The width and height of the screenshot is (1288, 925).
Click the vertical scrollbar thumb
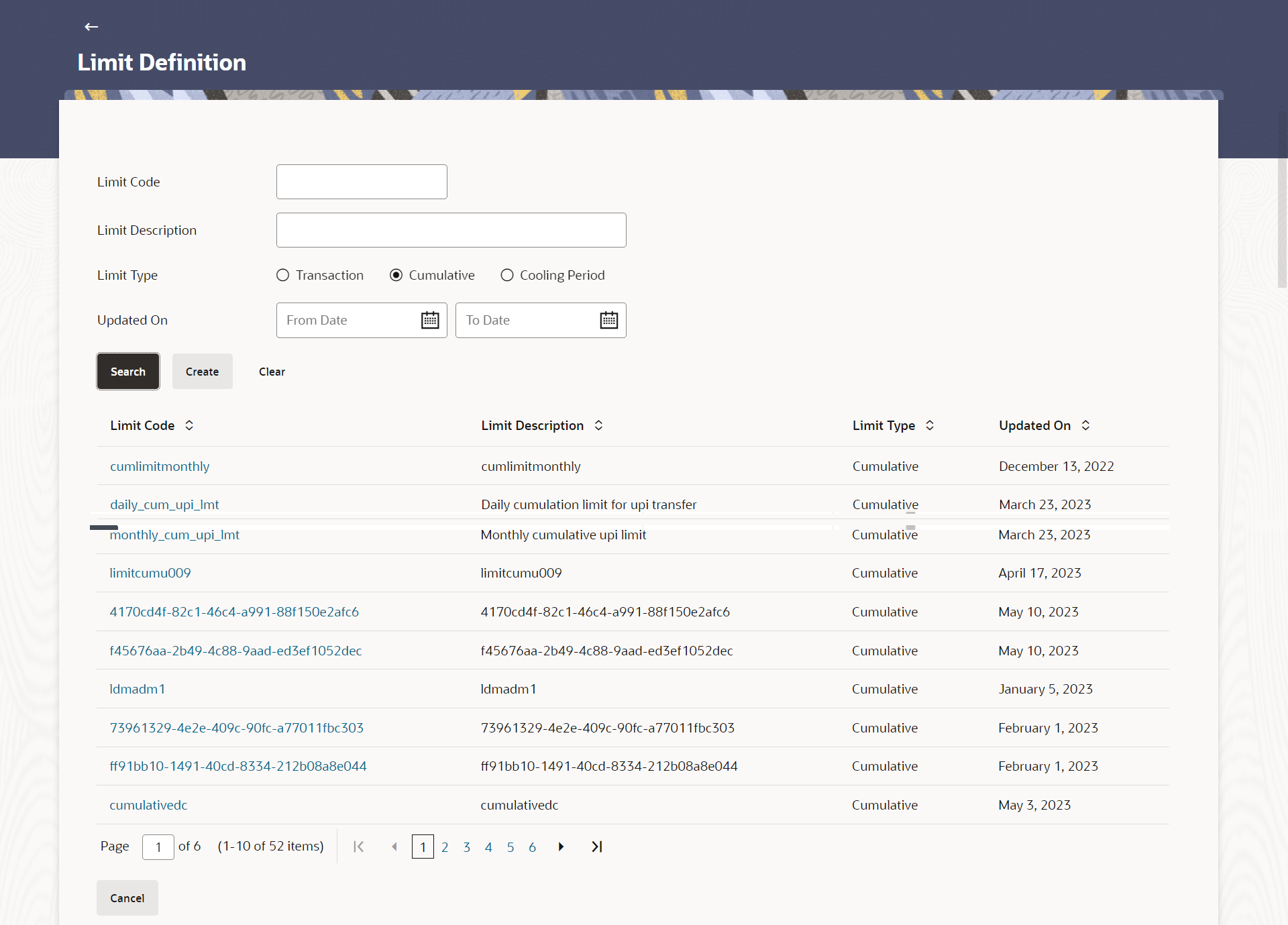(1282, 221)
